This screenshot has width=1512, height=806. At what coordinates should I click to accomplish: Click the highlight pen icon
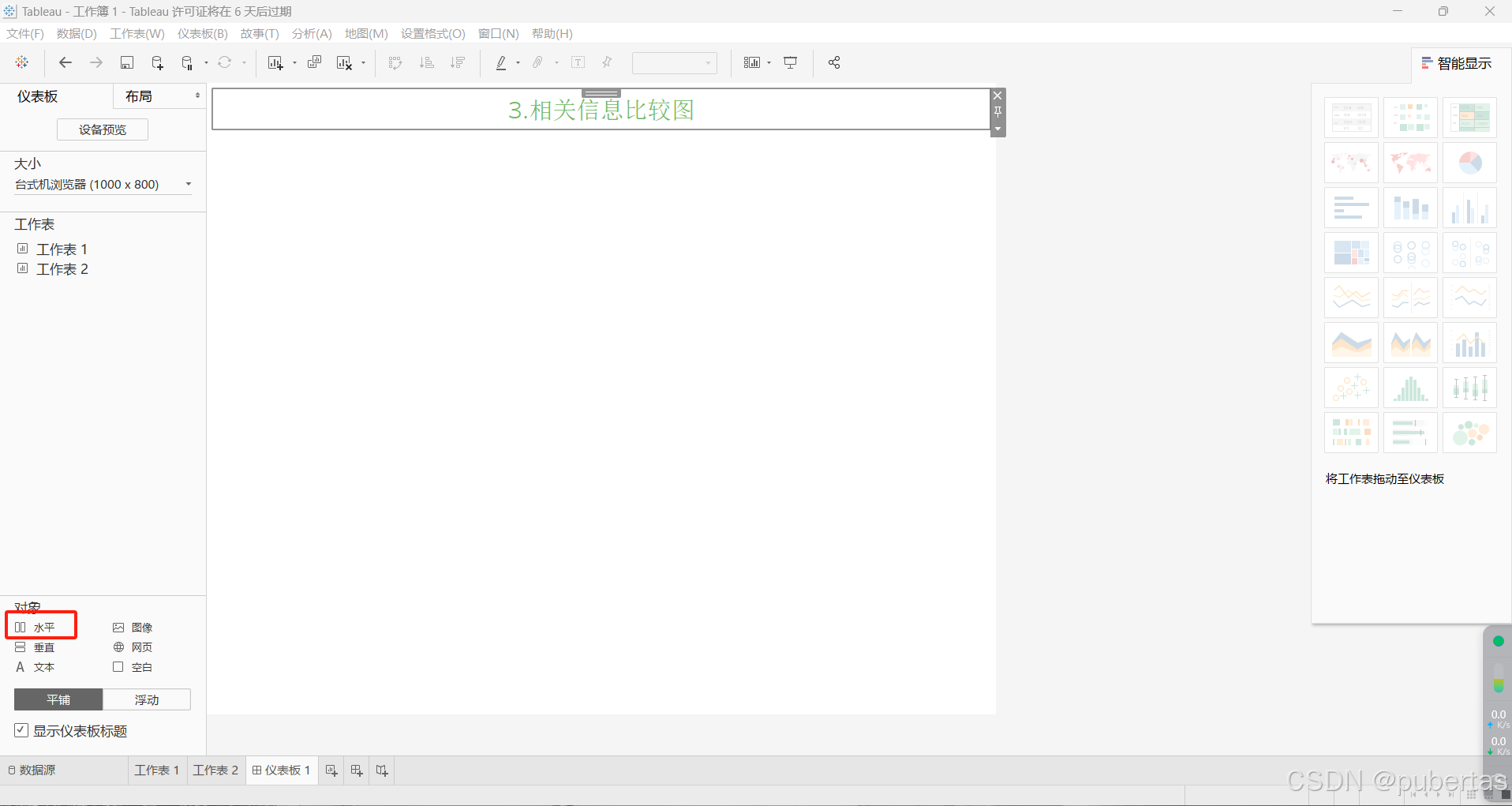(501, 62)
